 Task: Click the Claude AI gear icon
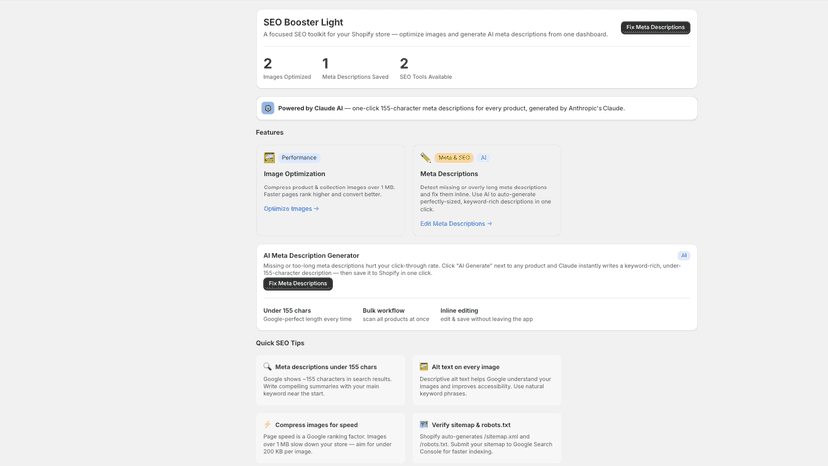click(x=268, y=108)
